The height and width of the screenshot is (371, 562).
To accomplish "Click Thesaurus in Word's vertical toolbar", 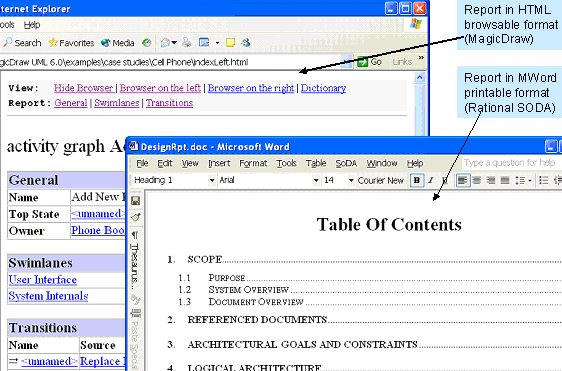I will pos(134,266).
